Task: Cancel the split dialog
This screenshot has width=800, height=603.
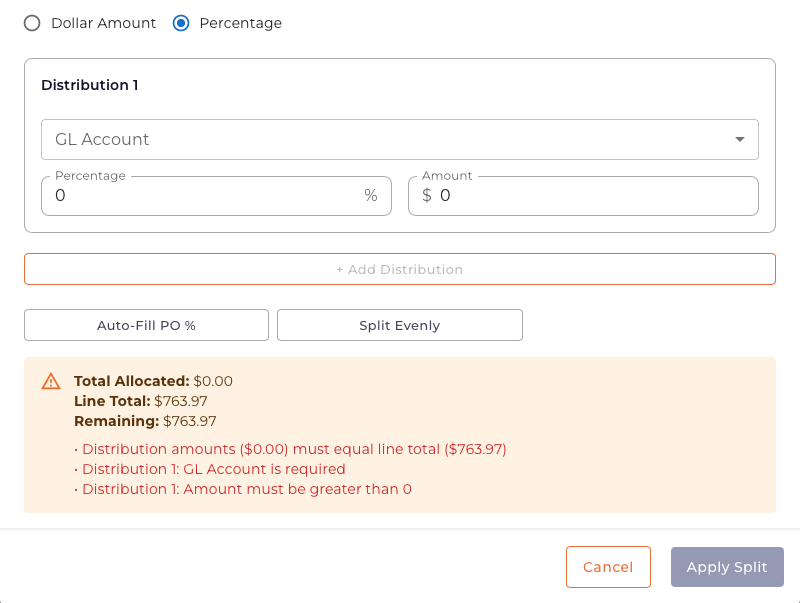Action: (608, 567)
